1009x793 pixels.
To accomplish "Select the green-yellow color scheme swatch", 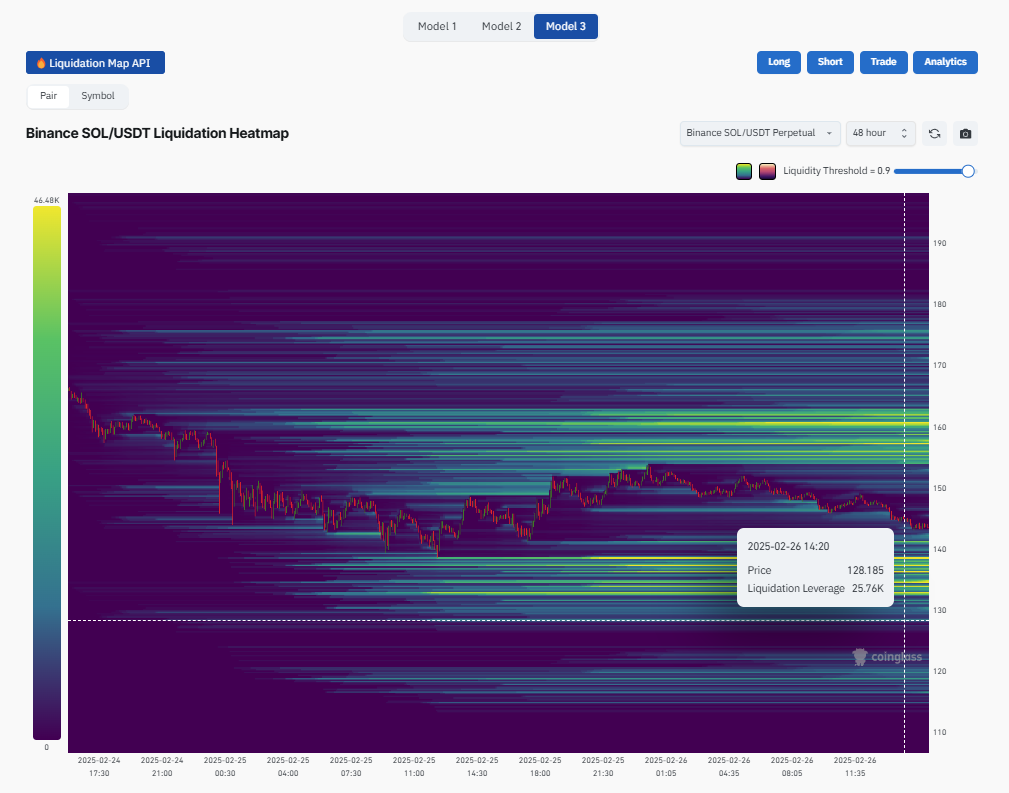I will [744, 171].
